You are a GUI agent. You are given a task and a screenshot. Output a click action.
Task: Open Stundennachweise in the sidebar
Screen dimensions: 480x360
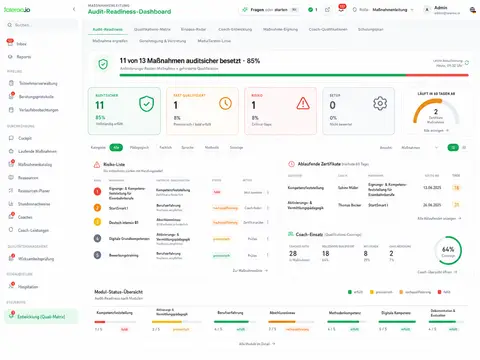coord(34,204)
